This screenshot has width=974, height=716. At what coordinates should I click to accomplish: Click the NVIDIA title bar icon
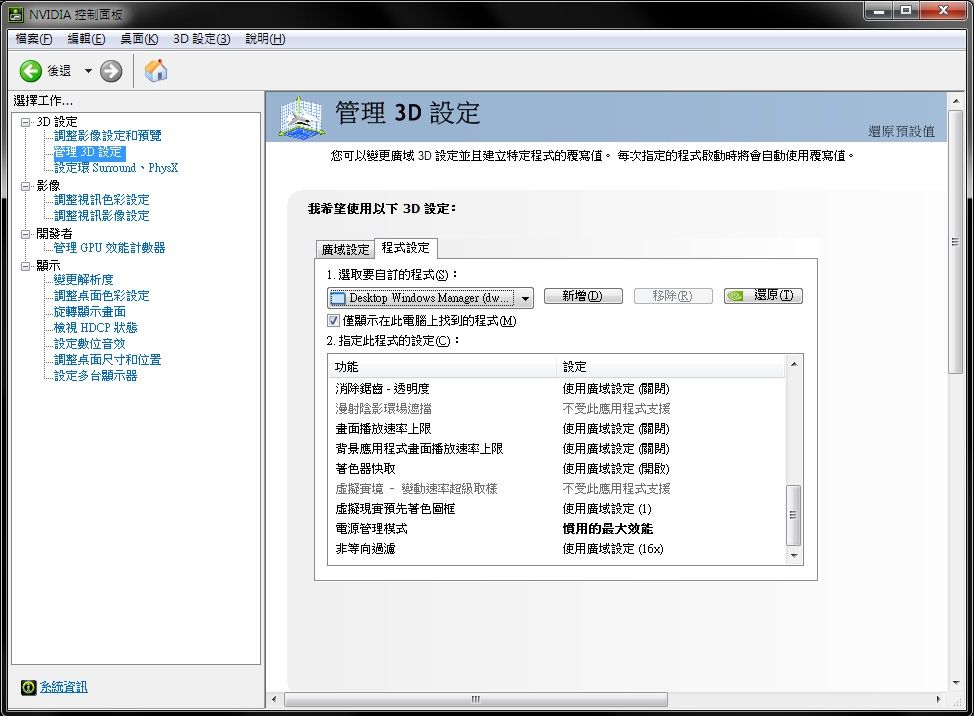(x=16, y=15)
